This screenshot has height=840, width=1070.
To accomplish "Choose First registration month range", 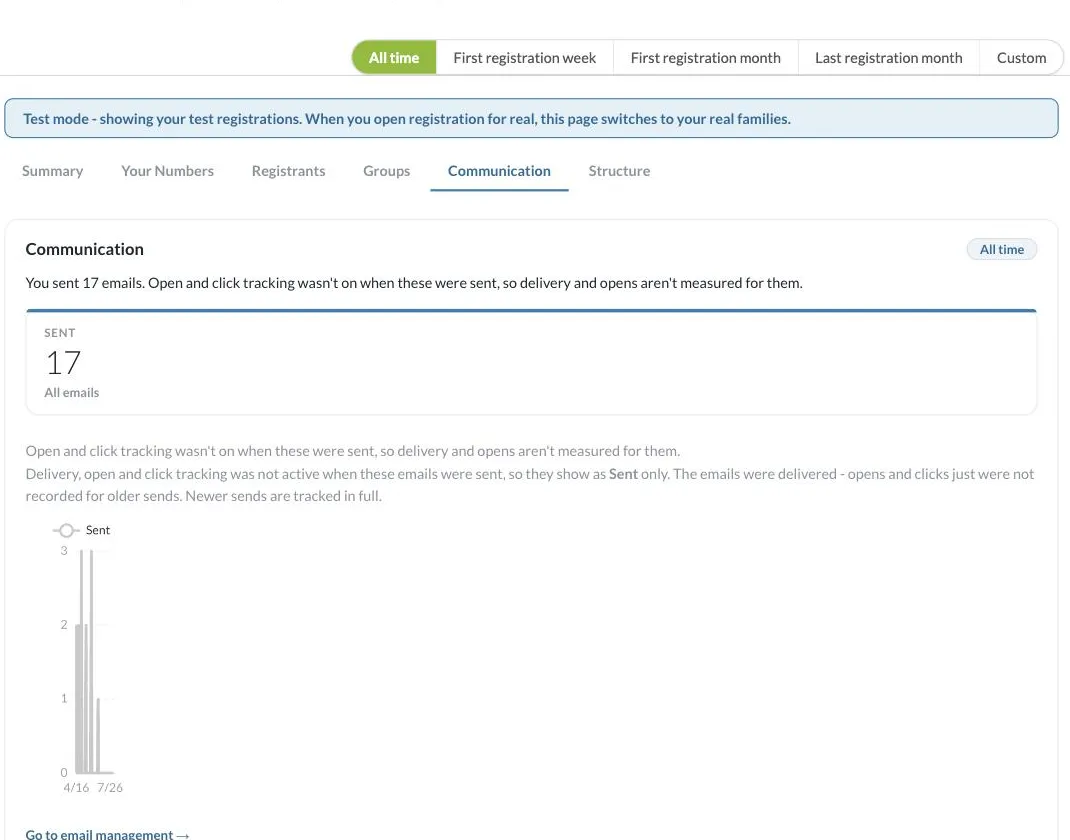I will coord(705,58).
